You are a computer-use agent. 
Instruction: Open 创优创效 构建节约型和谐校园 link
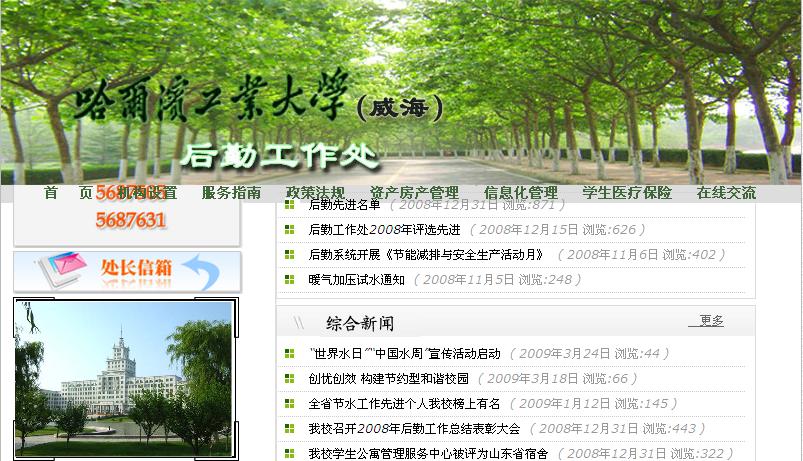click(389, 379)
